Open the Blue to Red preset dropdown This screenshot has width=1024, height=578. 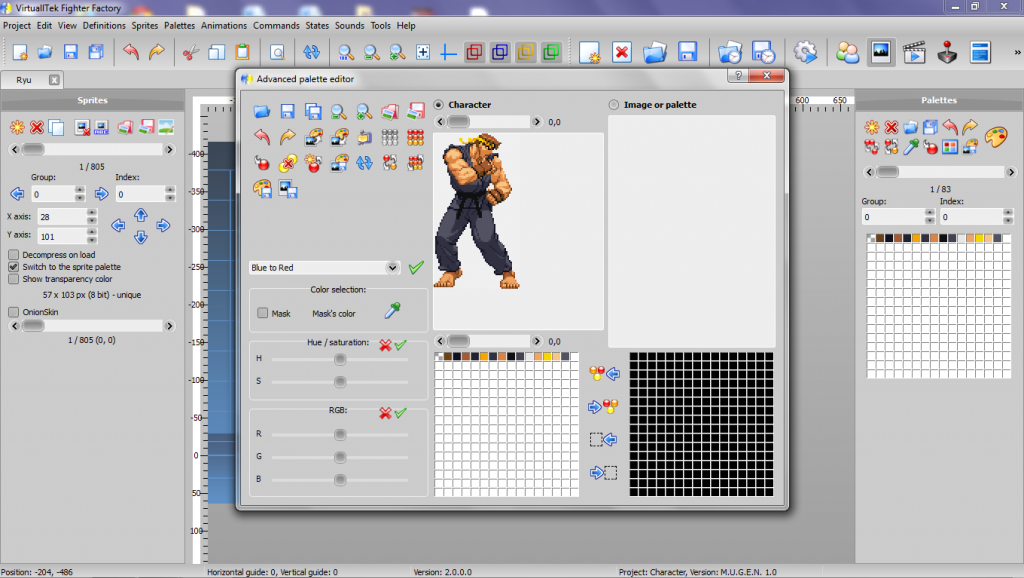pyautogui.click(x=392, y=267)
